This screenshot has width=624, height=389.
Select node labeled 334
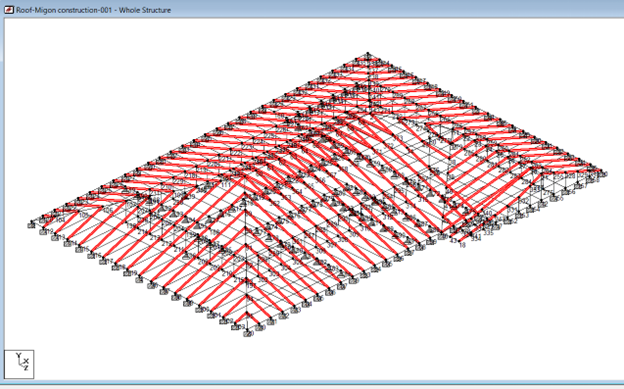[476, 238]
